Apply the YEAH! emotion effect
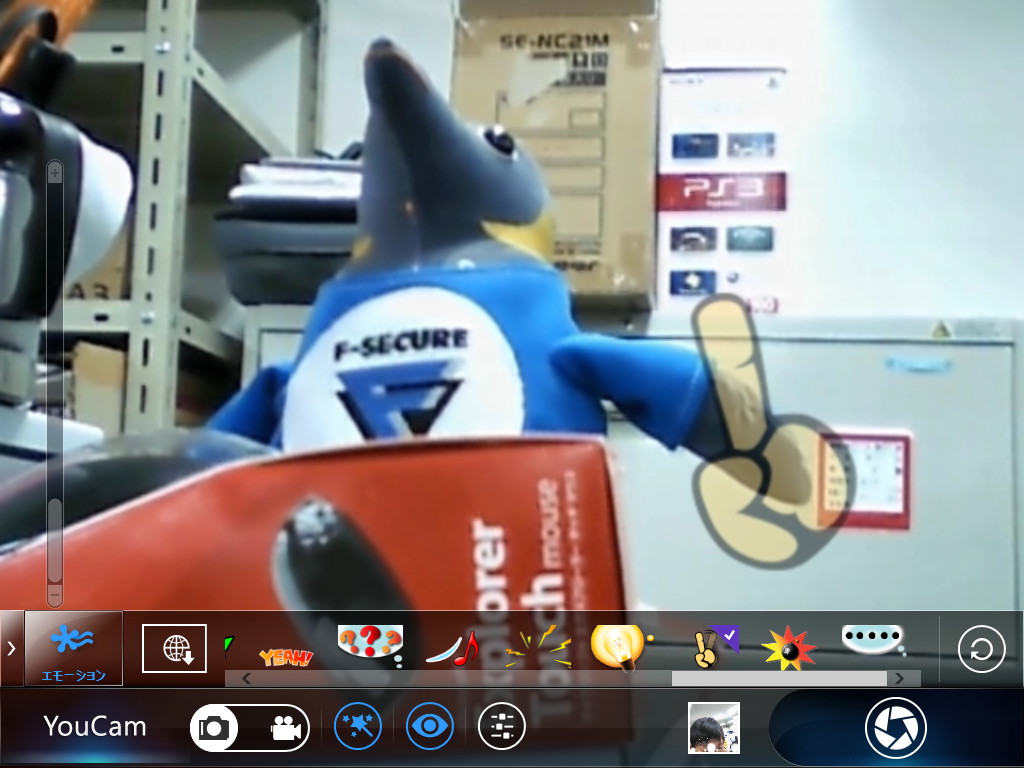The width and height of the screenshot is (1024, 768). [x=285, y=656]
